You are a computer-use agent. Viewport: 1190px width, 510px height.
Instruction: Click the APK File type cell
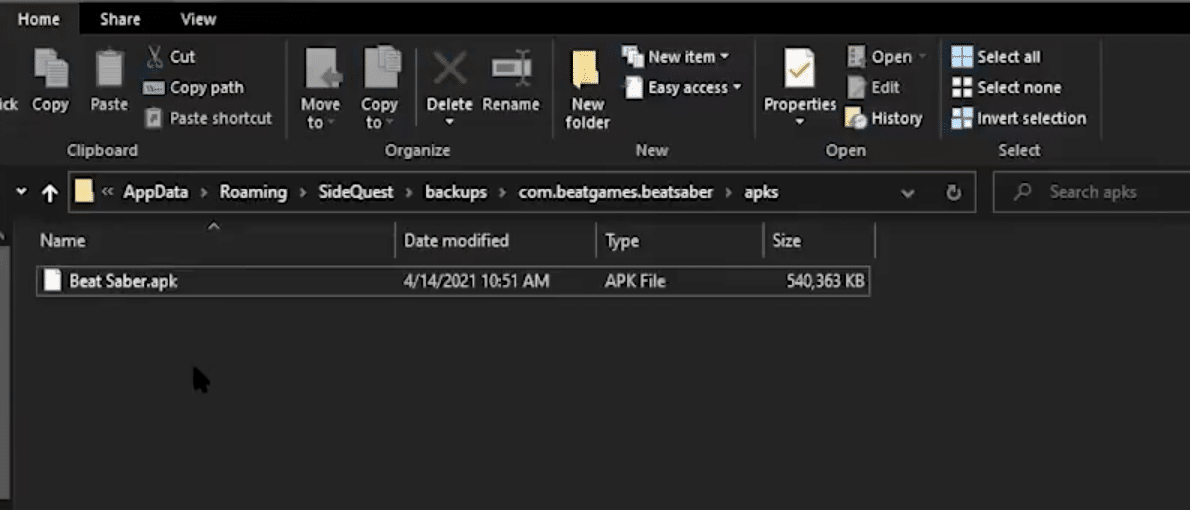tap(635, 282)
